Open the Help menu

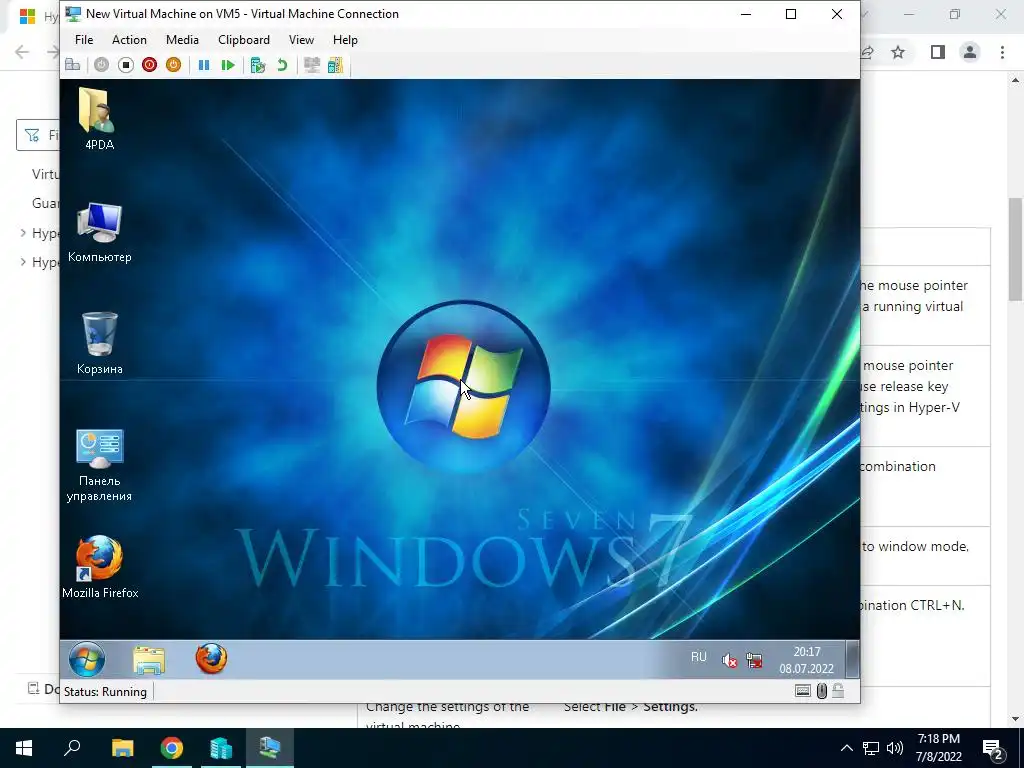(345, 40)
